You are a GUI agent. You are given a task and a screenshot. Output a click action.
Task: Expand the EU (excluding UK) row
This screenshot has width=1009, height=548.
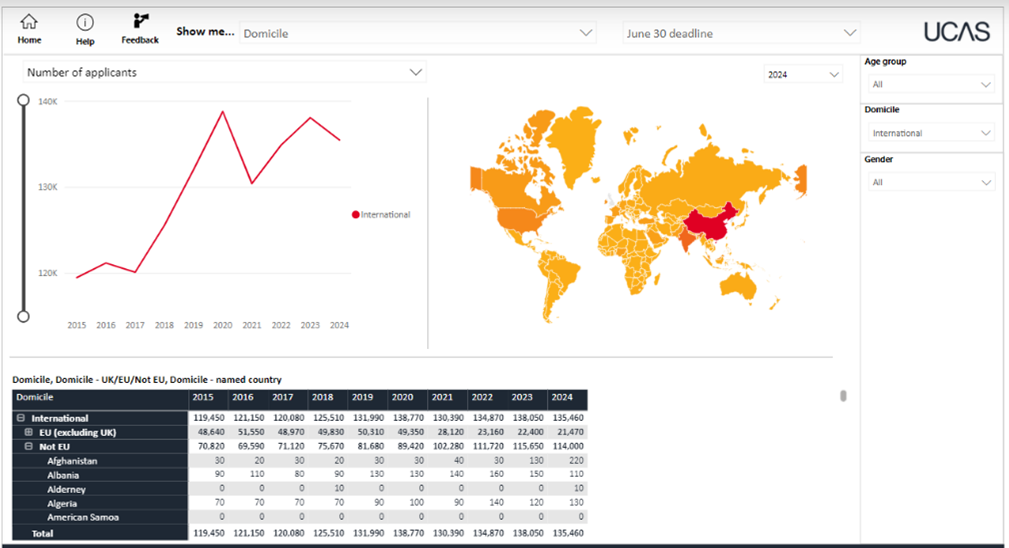pyautogui.click(x=29, y=432)
